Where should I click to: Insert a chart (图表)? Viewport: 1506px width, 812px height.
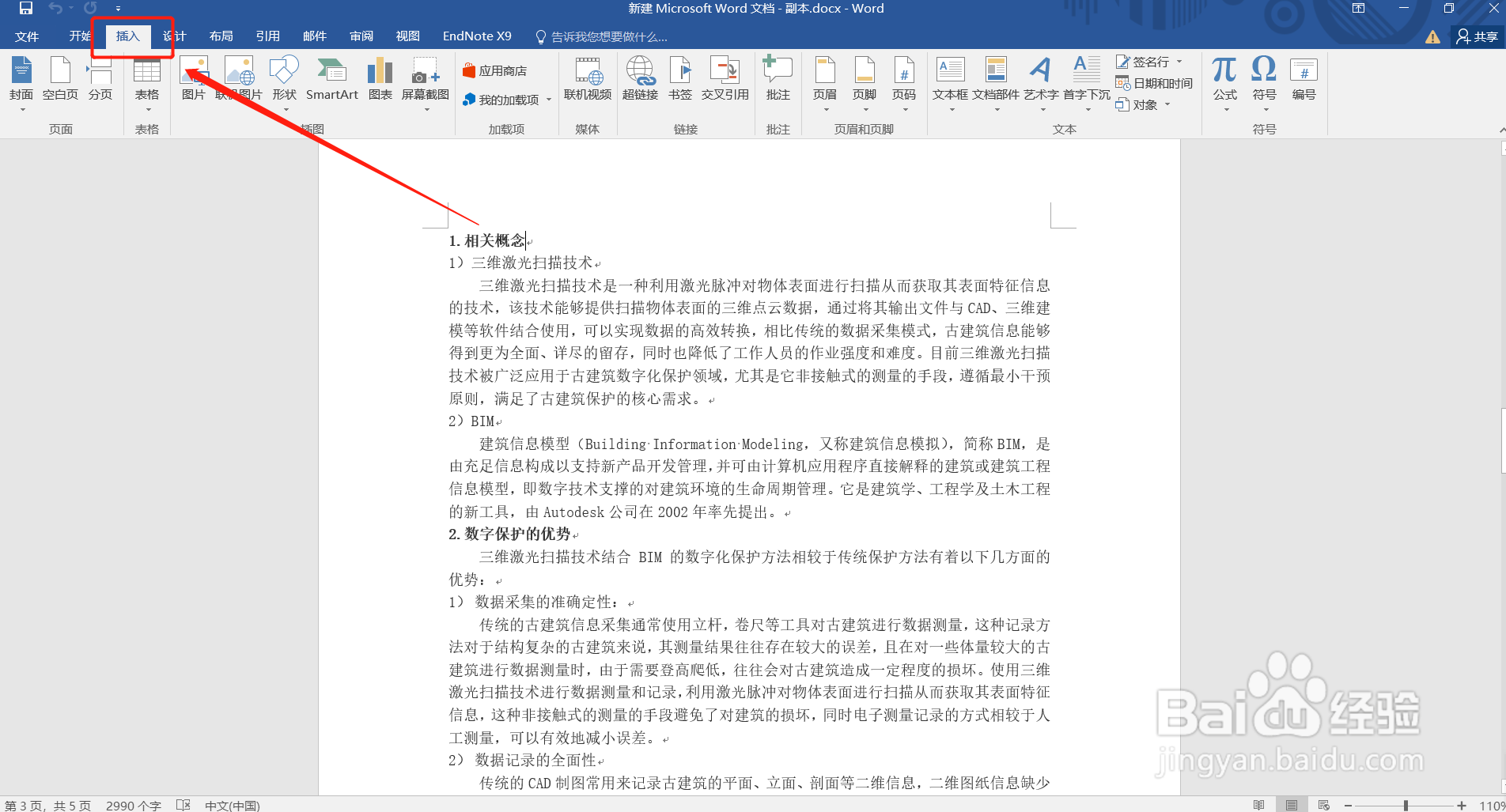pyautogui.click(x=380, y=79)
